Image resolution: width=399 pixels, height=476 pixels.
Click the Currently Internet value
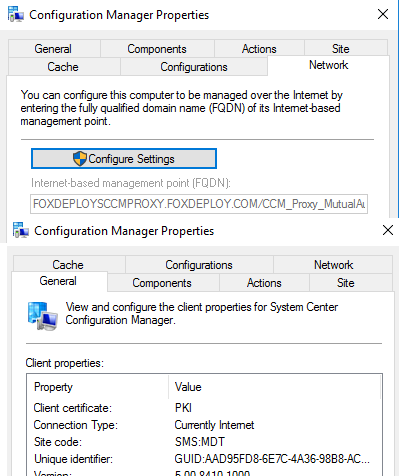[x=214, y=425]
